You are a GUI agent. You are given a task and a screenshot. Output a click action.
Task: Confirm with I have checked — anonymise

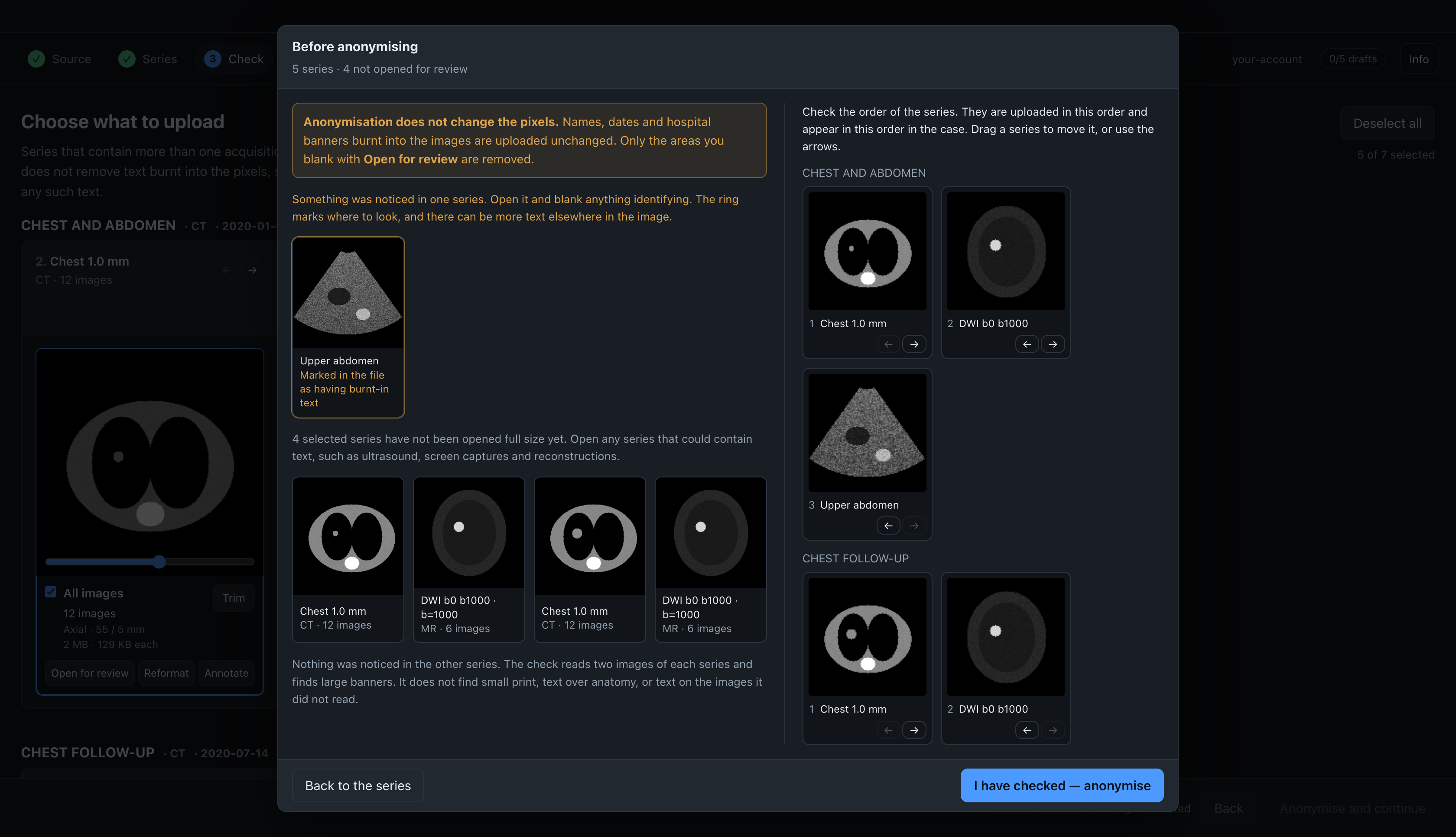pyautogui.click(x=1062, y=785)
